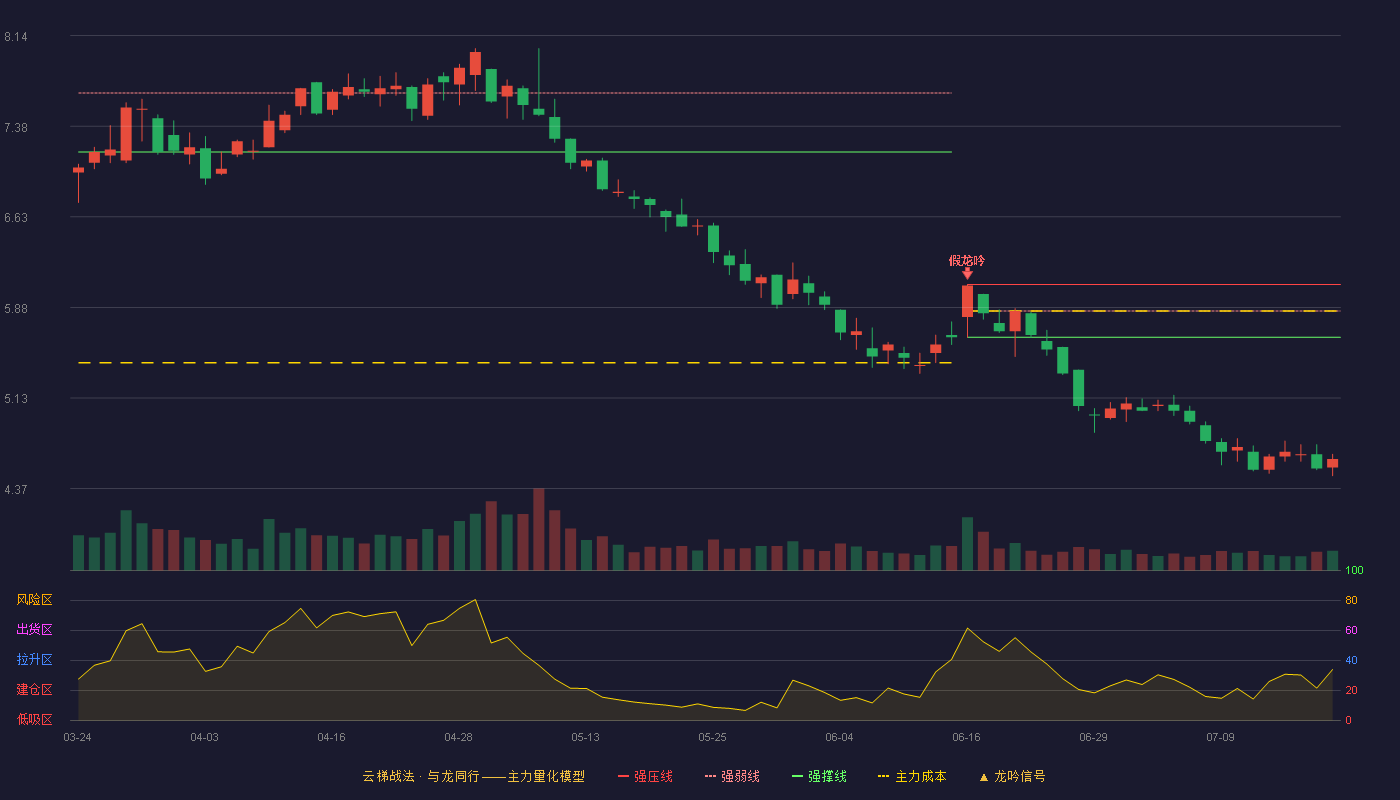Click the 拉升区 zone label

(x=34, y=660)
